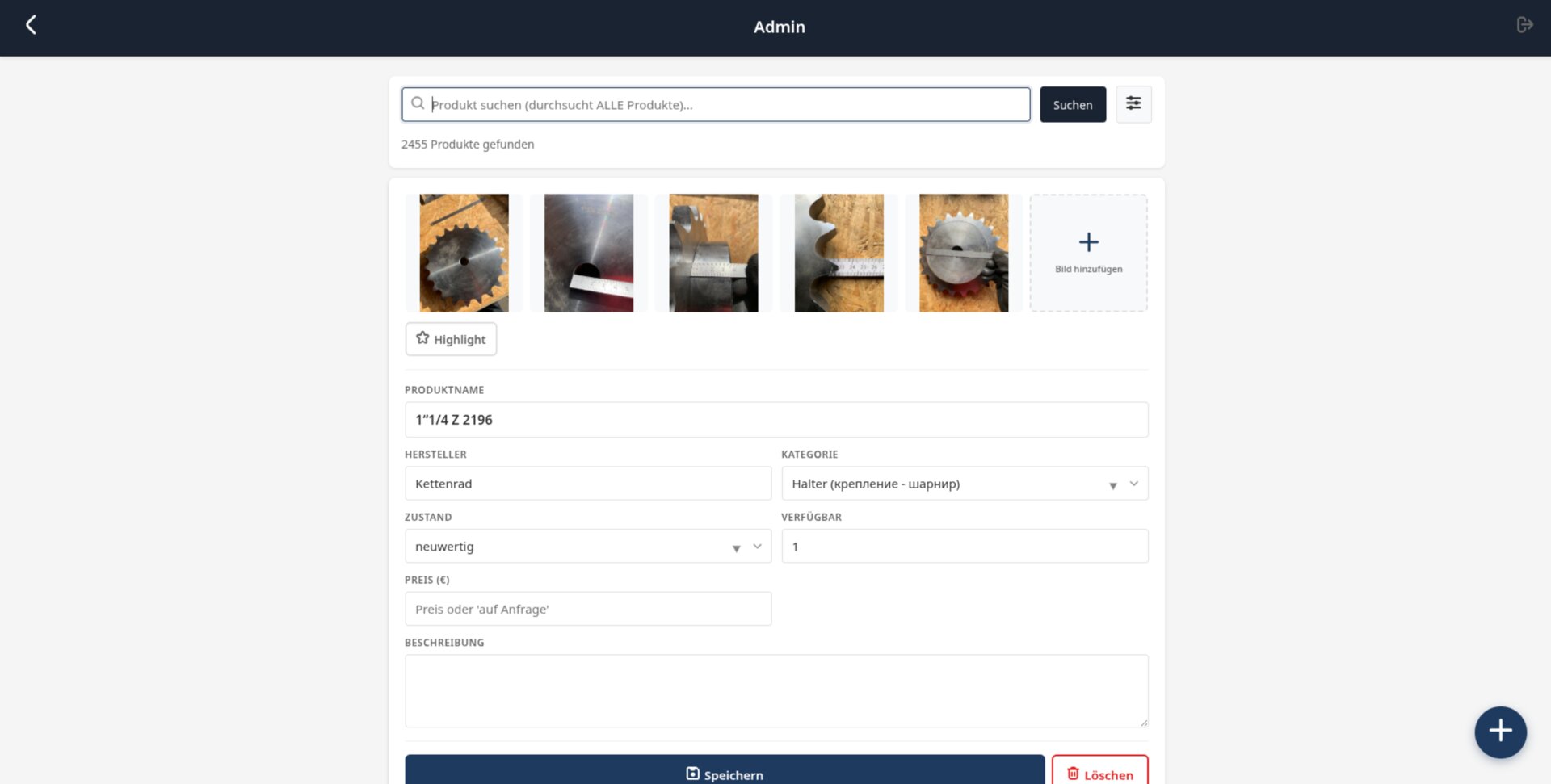Click the logout icon in header

1524,26
